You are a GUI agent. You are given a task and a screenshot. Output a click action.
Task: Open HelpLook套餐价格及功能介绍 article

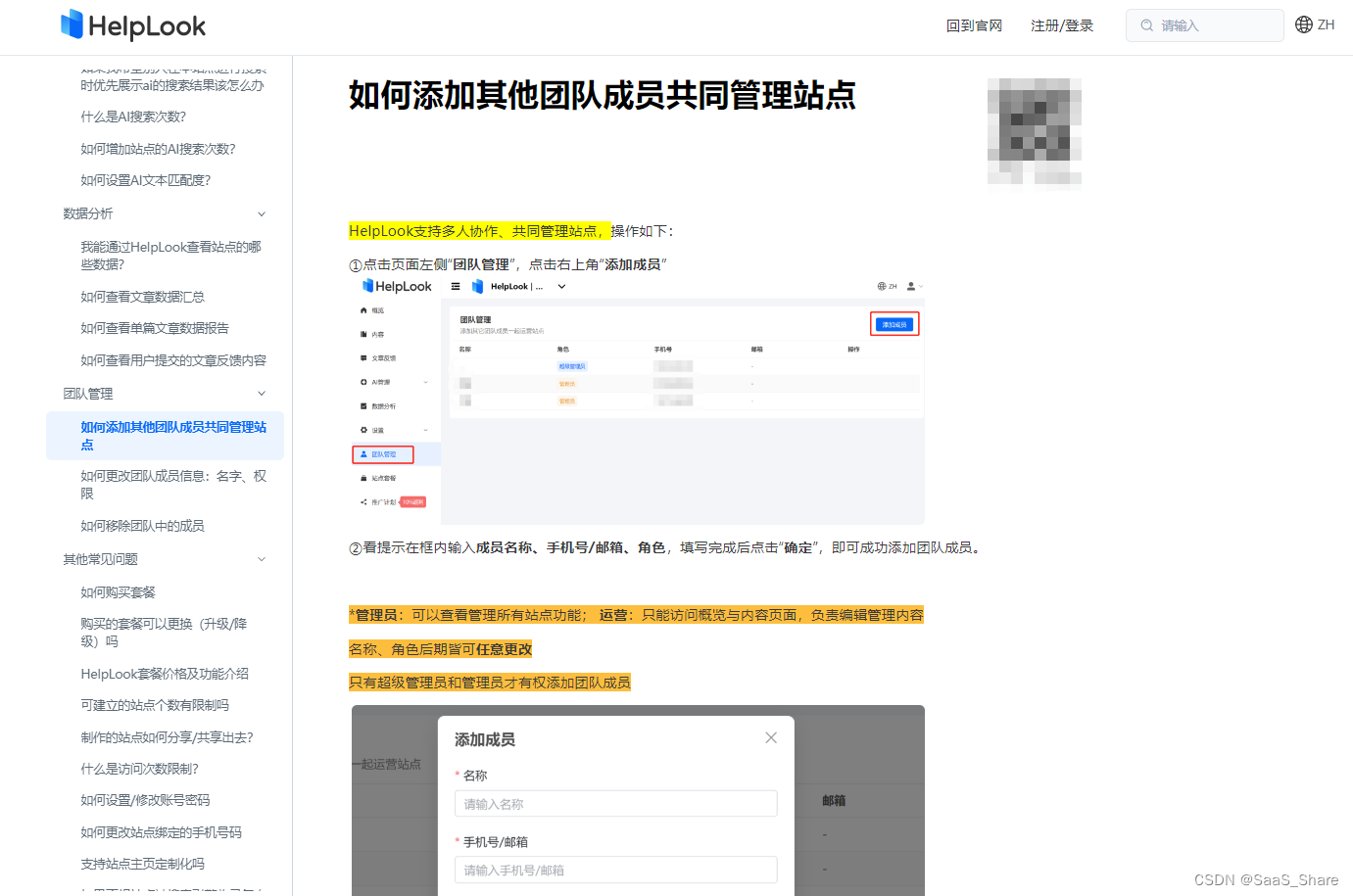coord(165,674)
